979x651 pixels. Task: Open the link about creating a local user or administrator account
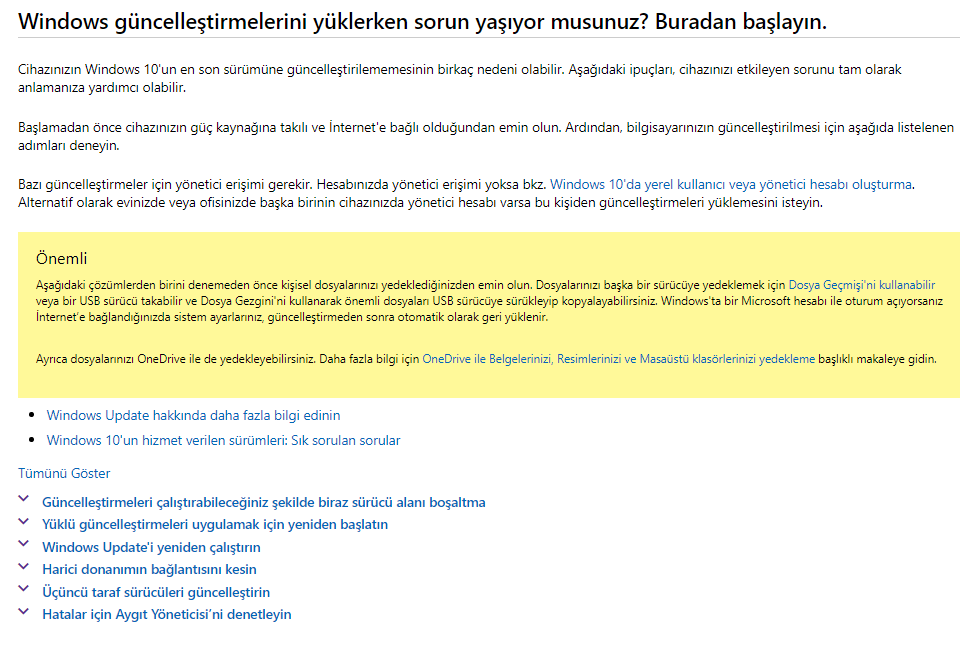click(731, 185)
